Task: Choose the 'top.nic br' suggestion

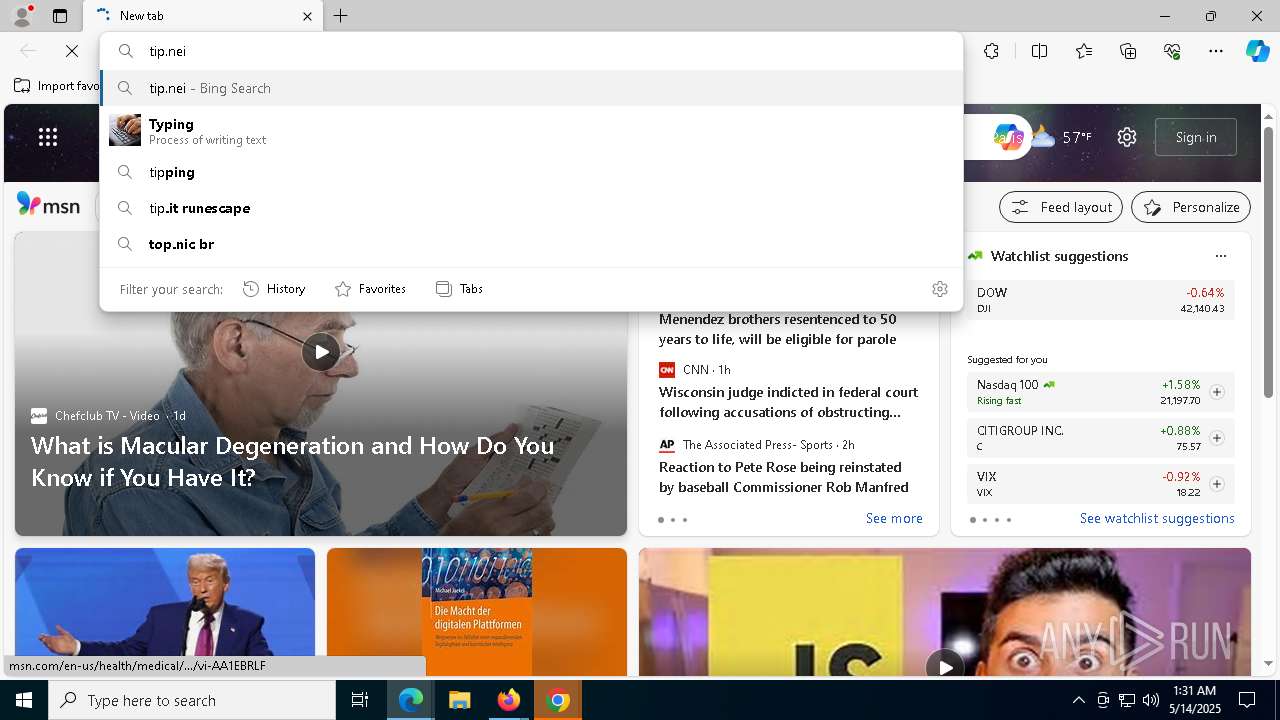Action: (531, 244)
